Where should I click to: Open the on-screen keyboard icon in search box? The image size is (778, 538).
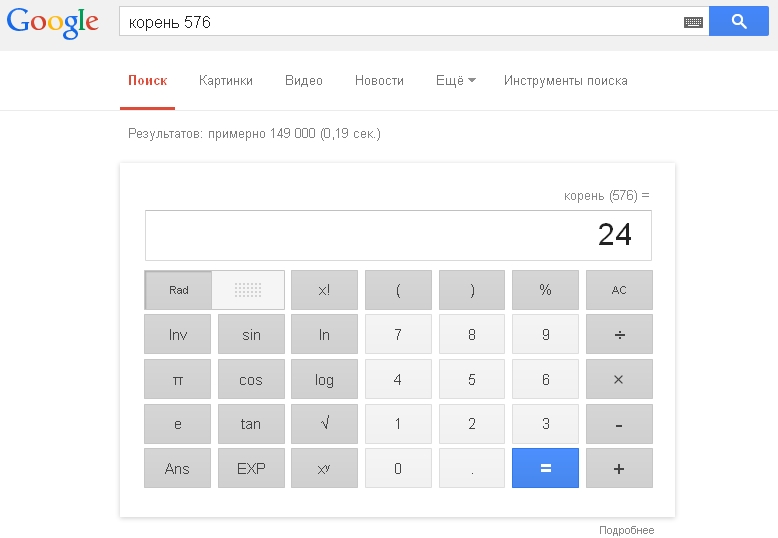point(693,22)
